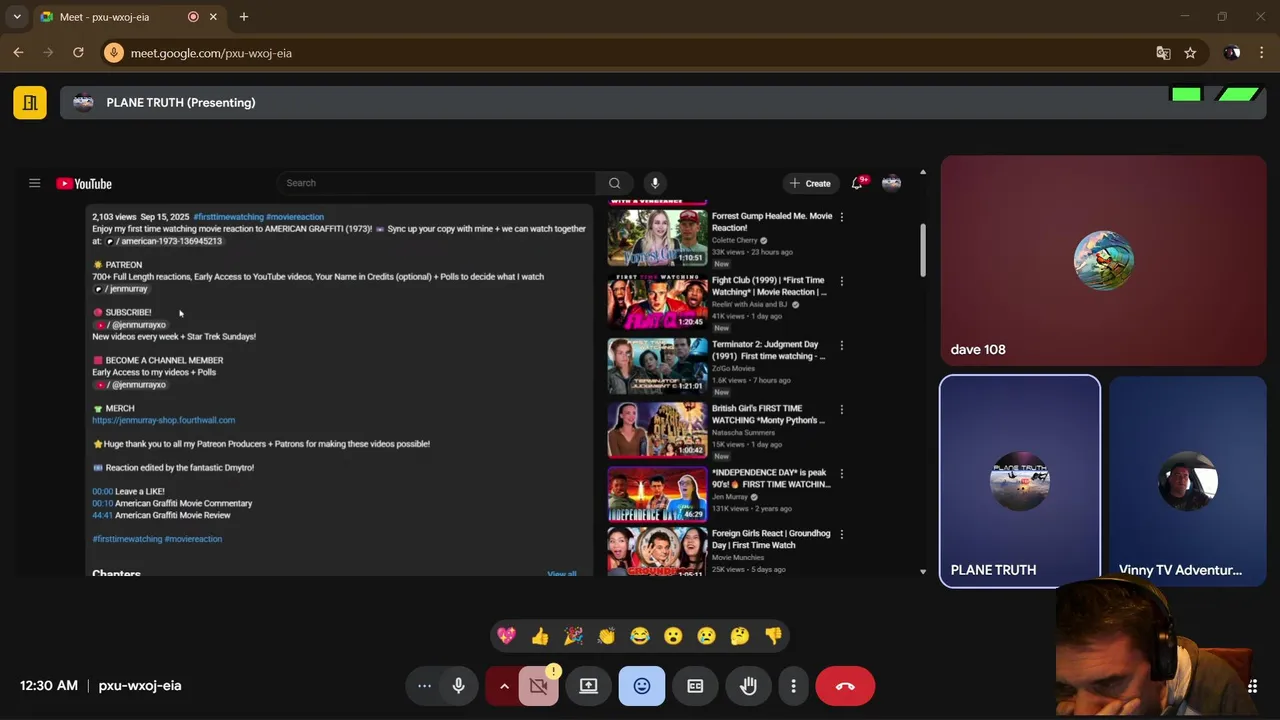This screenshot has width=1280, height=720.
Task: Click the up arrow of presentation scrollbar
Action: (x=922, y=172)
